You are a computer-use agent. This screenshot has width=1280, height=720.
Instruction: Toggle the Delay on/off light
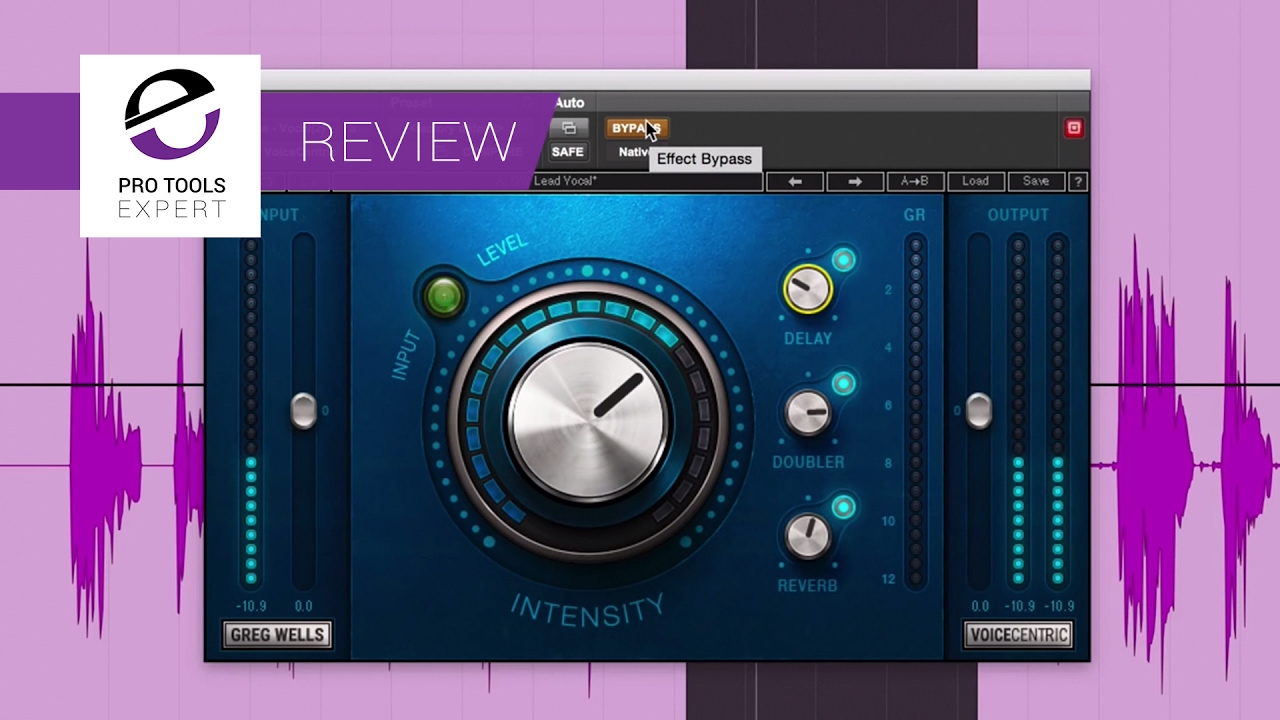click(x=843, y=260)
